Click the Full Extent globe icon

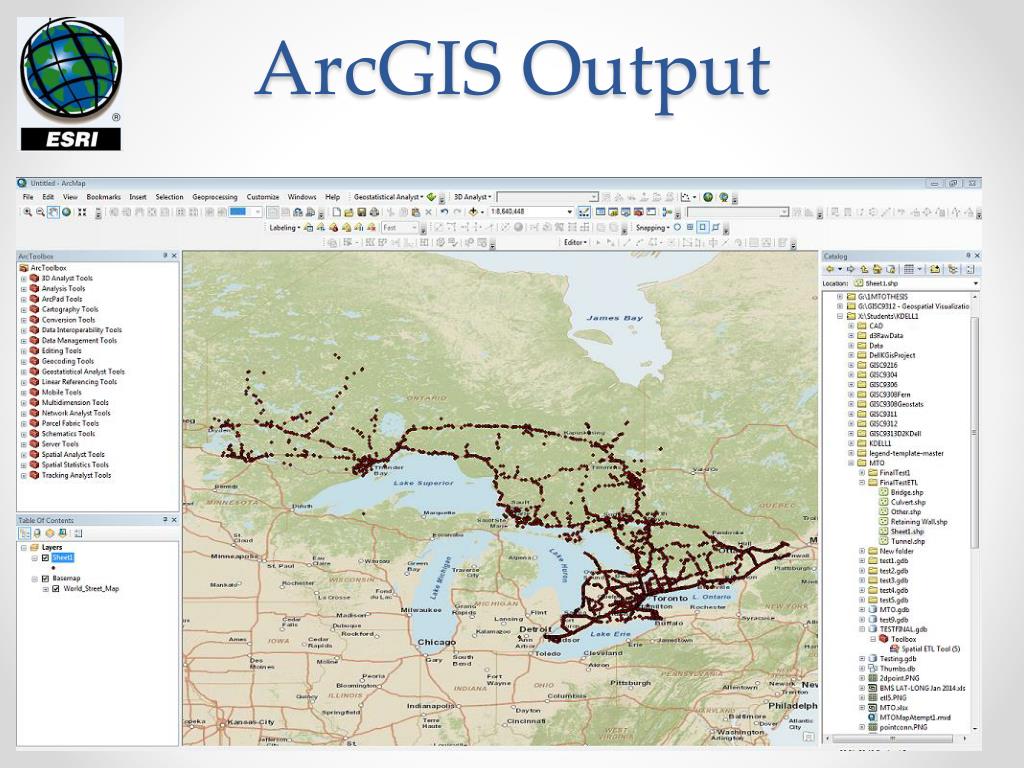click(x=66, y=212)
